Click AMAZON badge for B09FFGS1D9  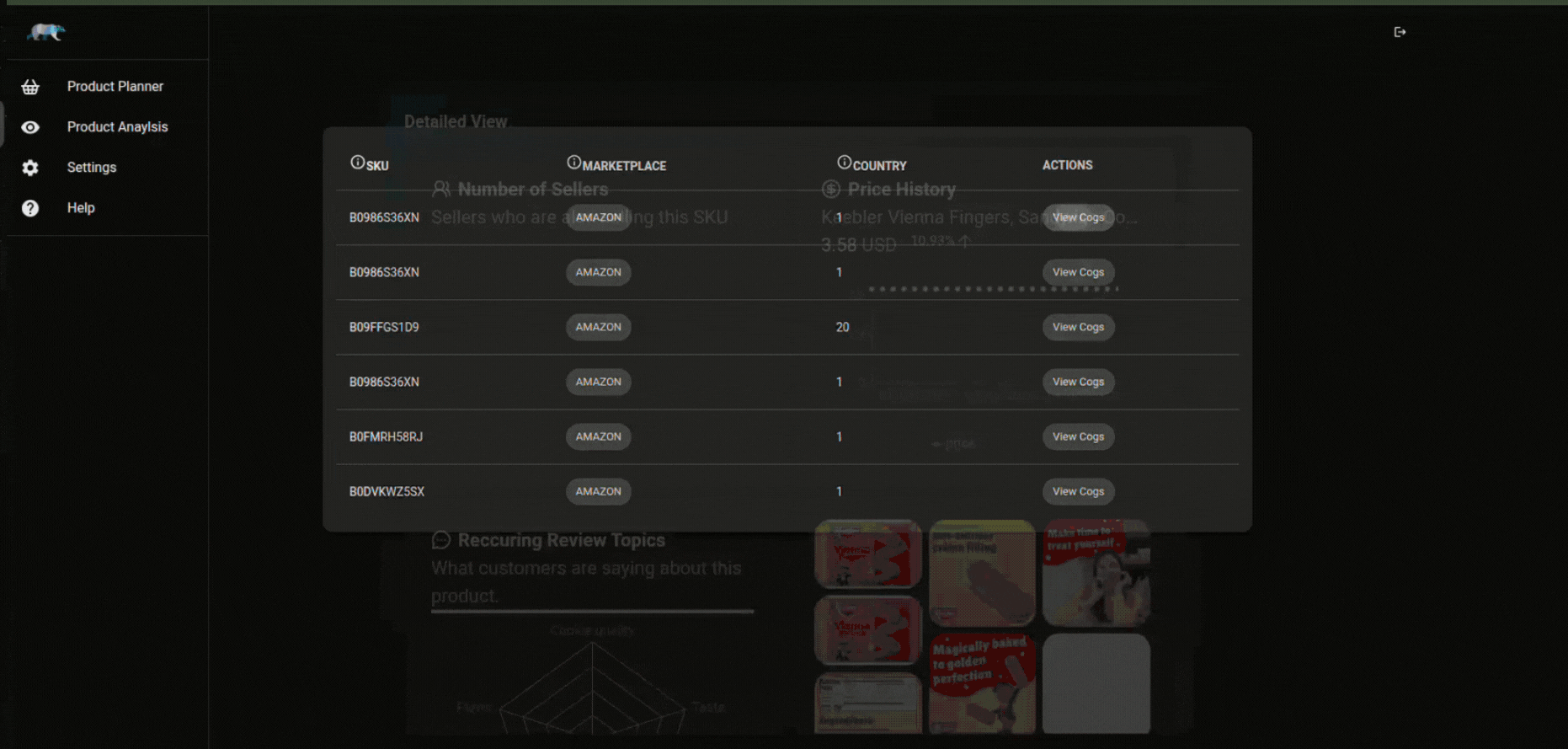click(x=598, y=327)
